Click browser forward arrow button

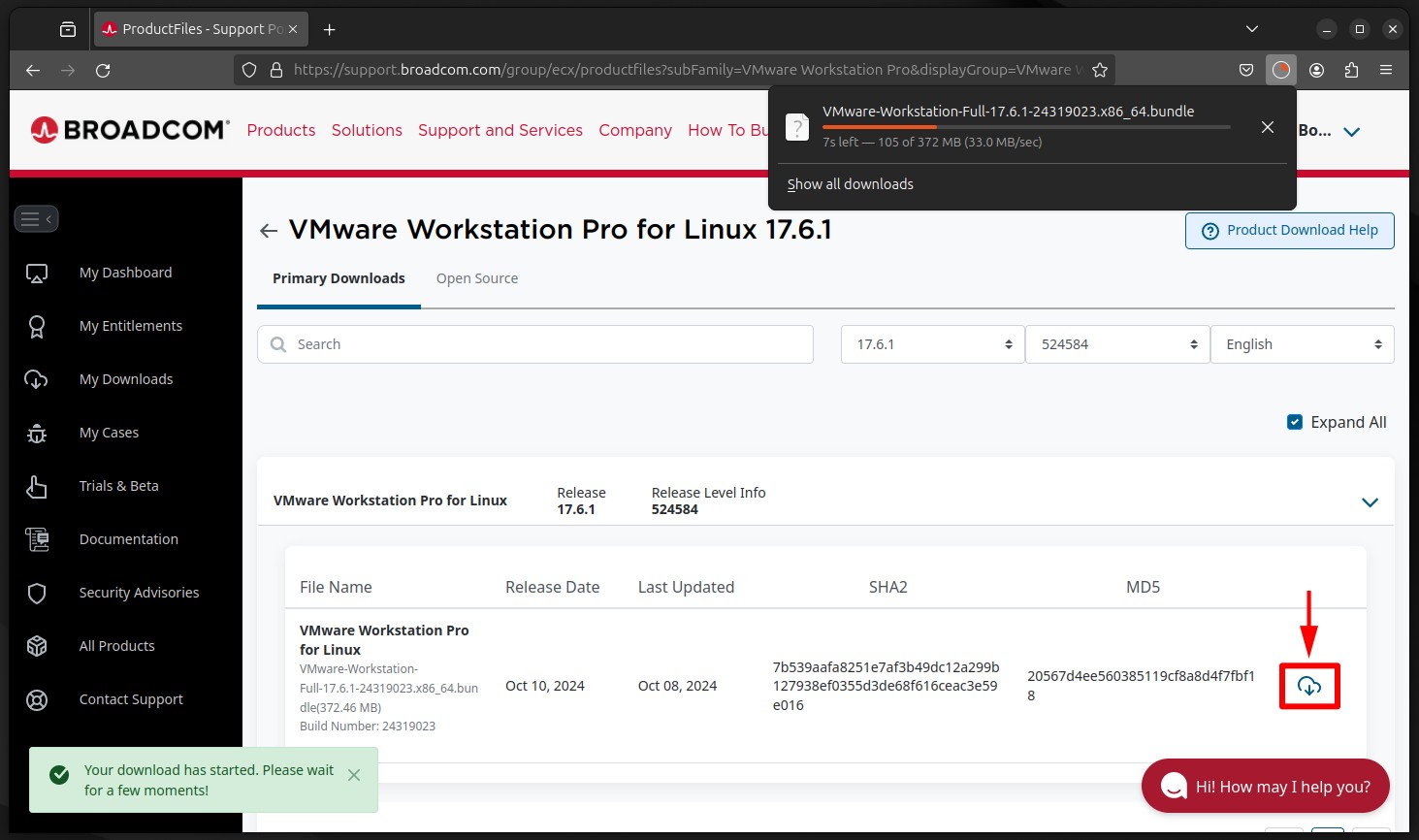[68, 70]
